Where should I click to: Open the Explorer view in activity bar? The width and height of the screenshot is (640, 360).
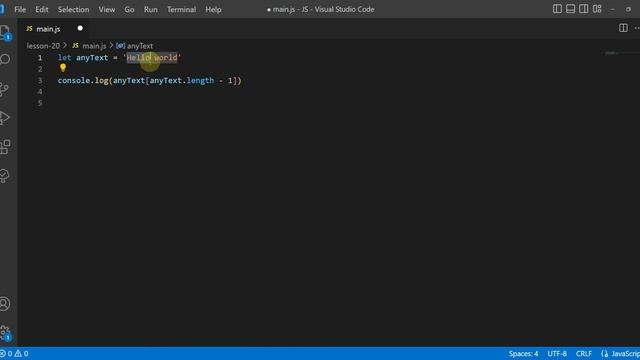(x=5, y=32)
